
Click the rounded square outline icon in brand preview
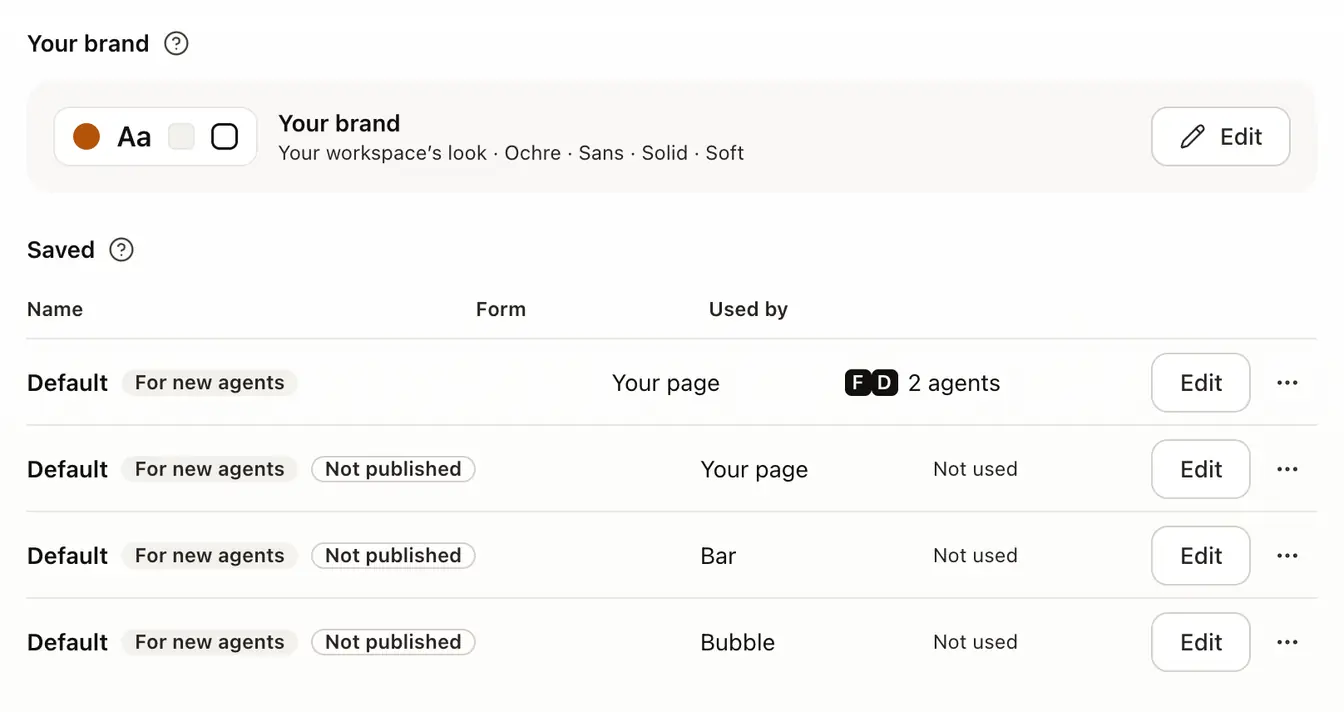click(225, 137)
